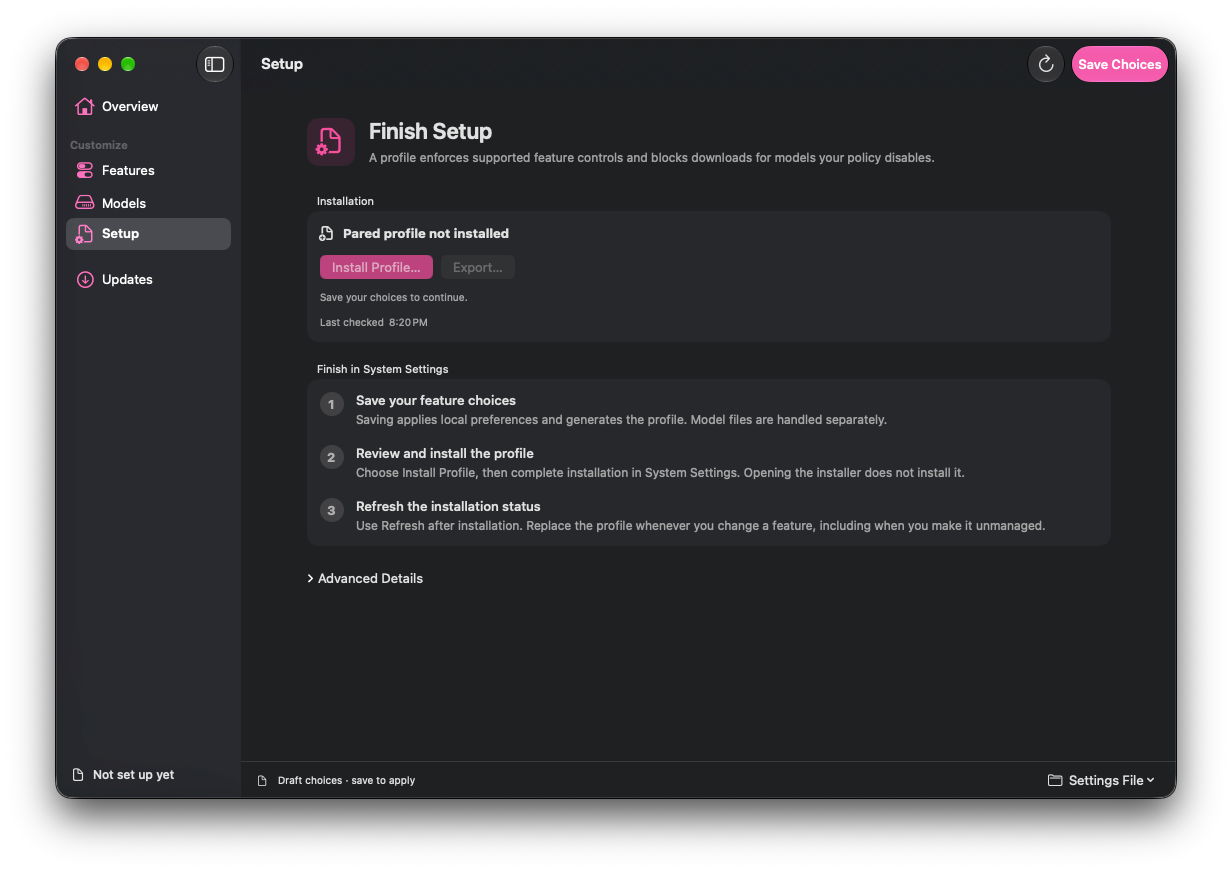Image resolution: width=1232 pixels, height=872 pixels.
Task: Select the Setup sidebar item
Action: click(148, 234)
